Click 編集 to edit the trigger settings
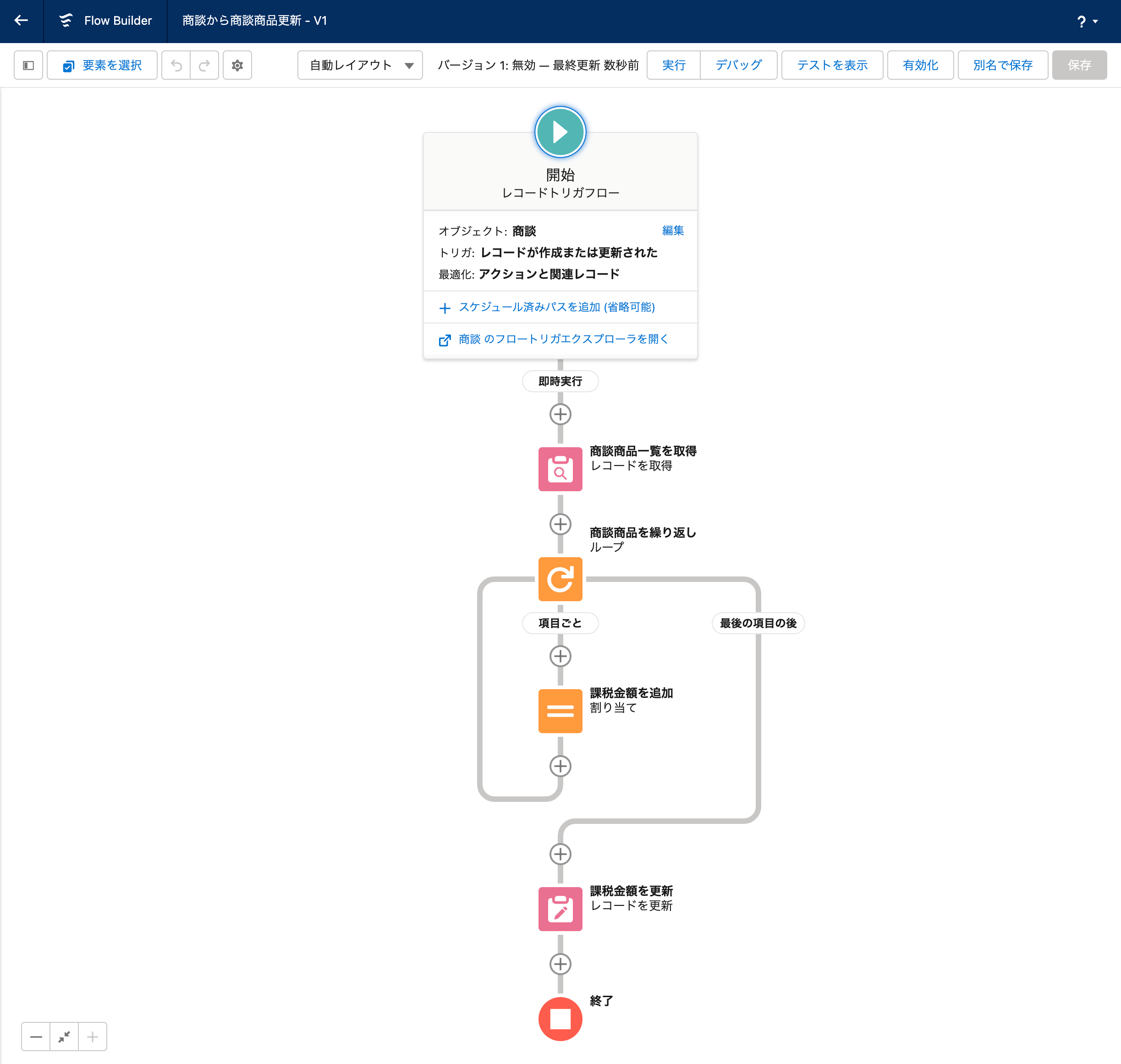Screen dimensions: 1121x1064 click(672, 230)
